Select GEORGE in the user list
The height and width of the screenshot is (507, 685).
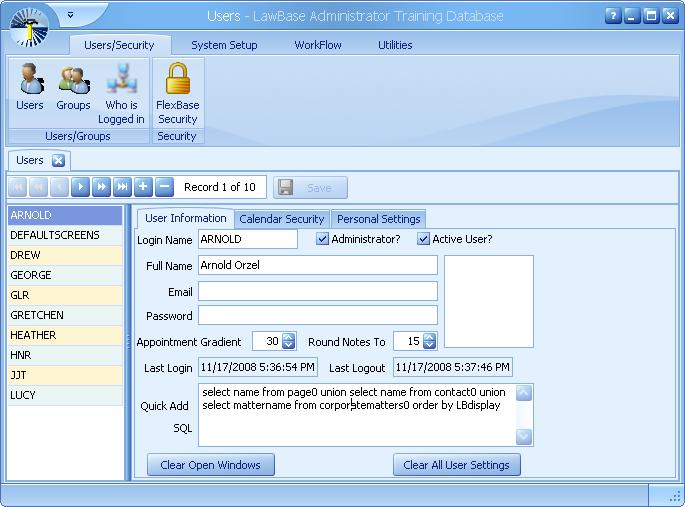pos(65,276)
